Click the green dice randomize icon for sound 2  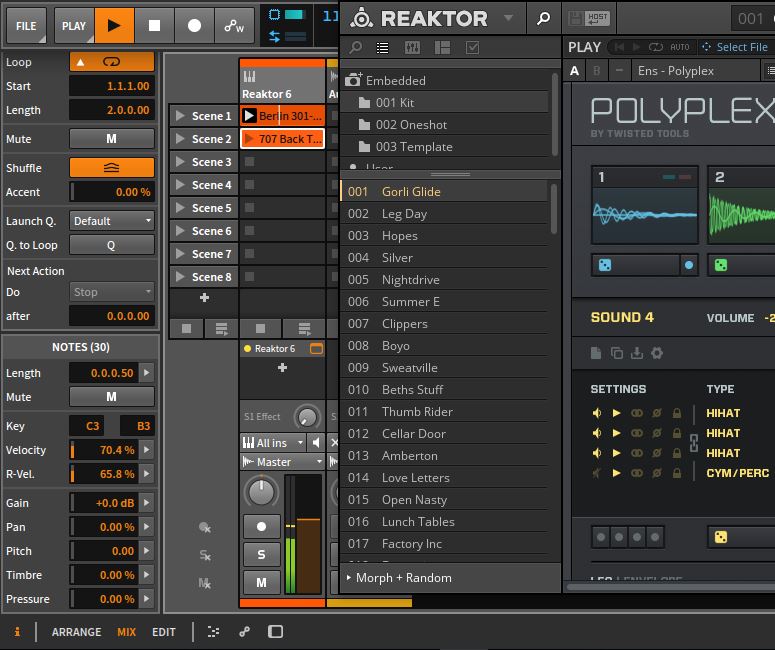tap(721, 265)
